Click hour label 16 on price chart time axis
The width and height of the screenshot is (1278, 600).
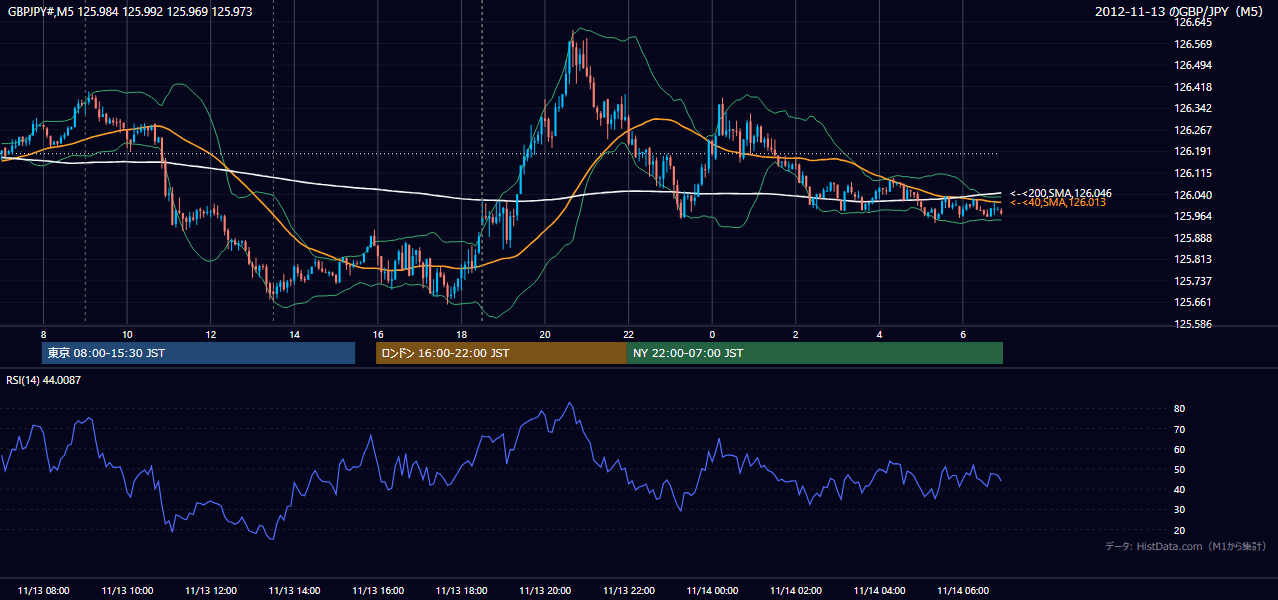[378, 334]
